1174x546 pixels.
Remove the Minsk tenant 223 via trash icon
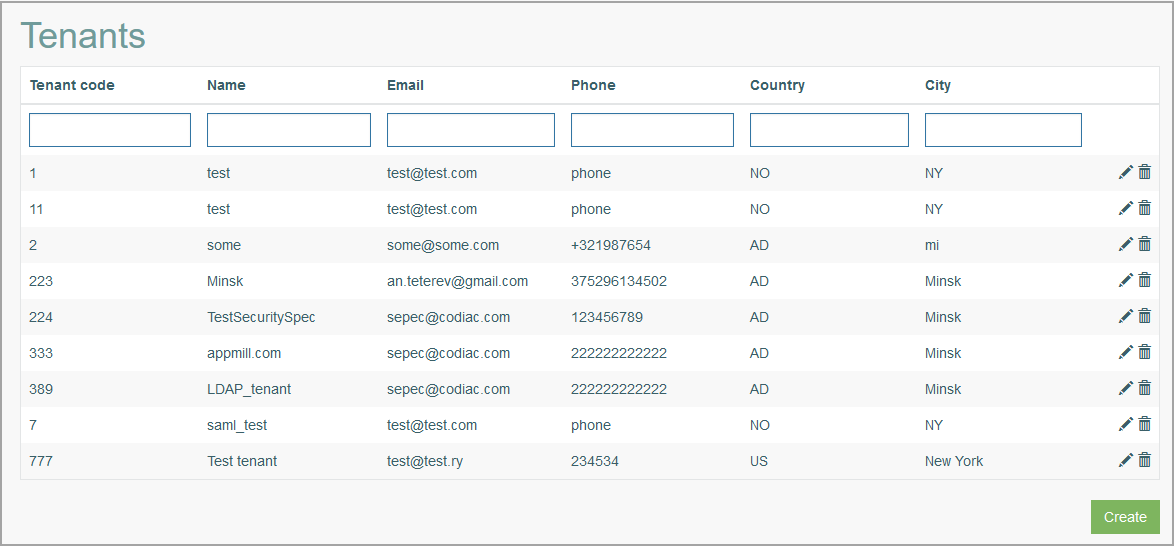pyautogui.click(x=1145, y=280)
